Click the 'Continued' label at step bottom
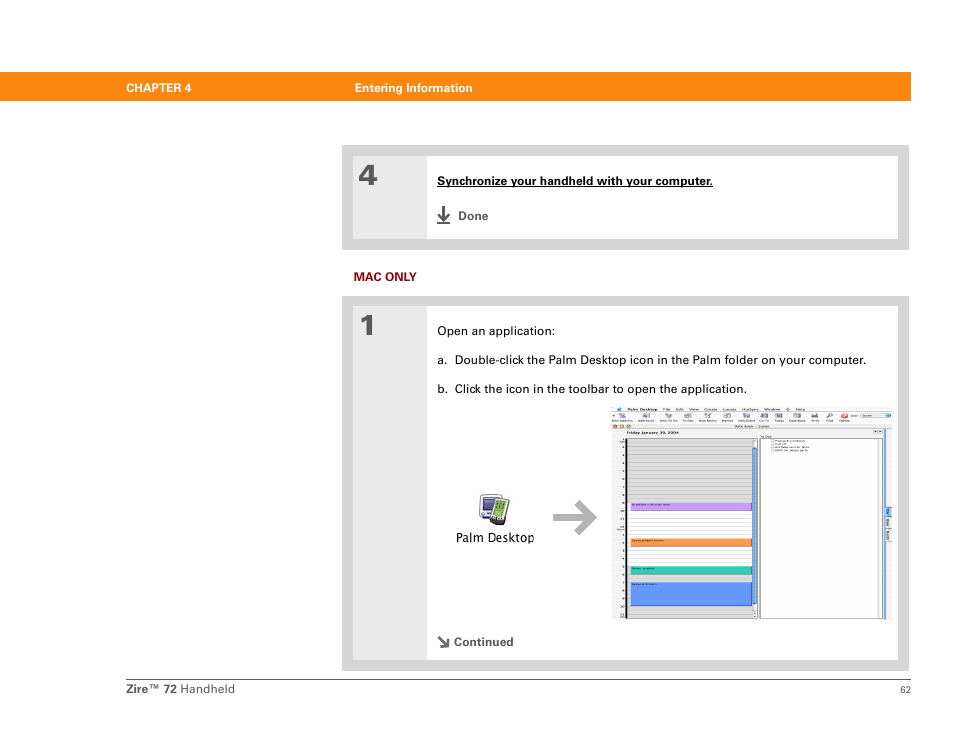954x738 pixels. (x=483, y=642)
